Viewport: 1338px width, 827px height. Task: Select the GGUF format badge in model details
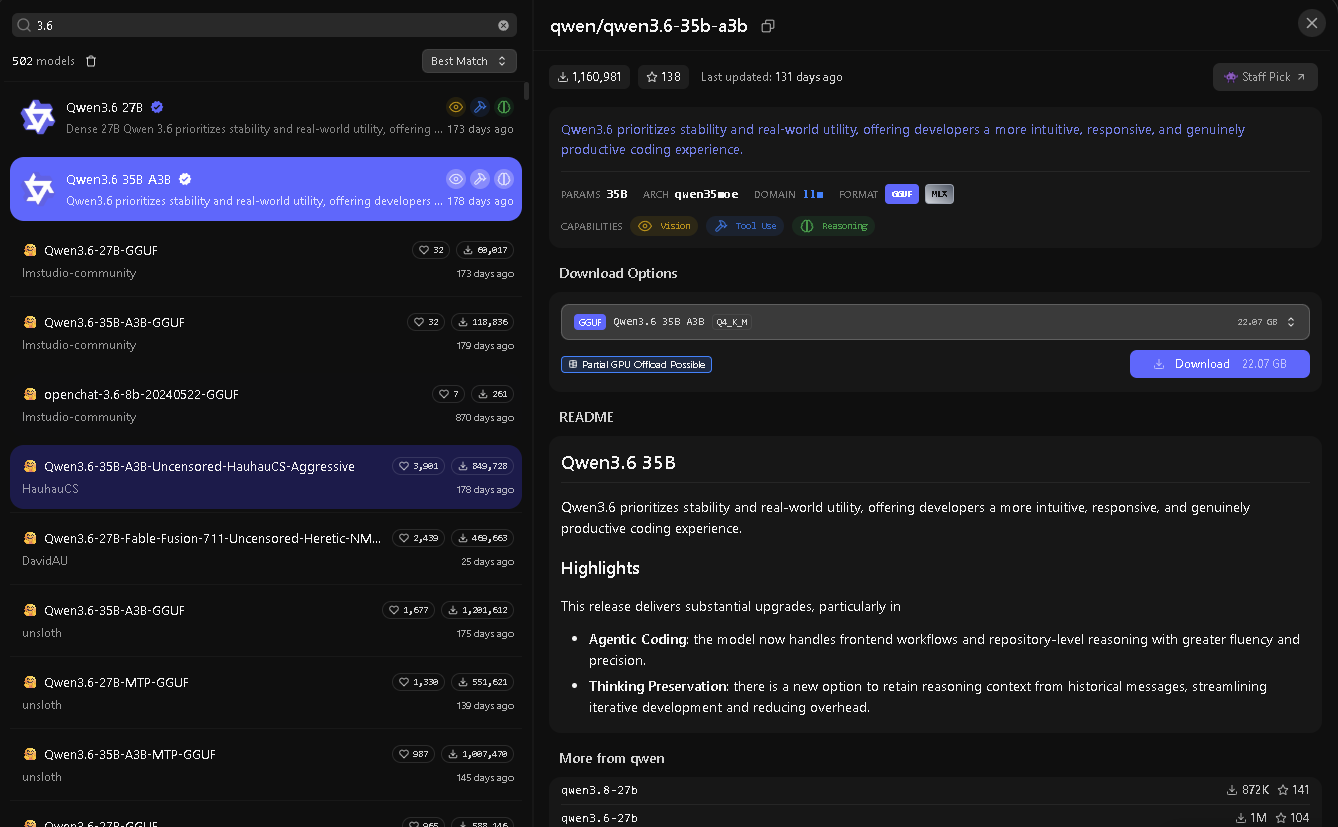coord(902,194)
